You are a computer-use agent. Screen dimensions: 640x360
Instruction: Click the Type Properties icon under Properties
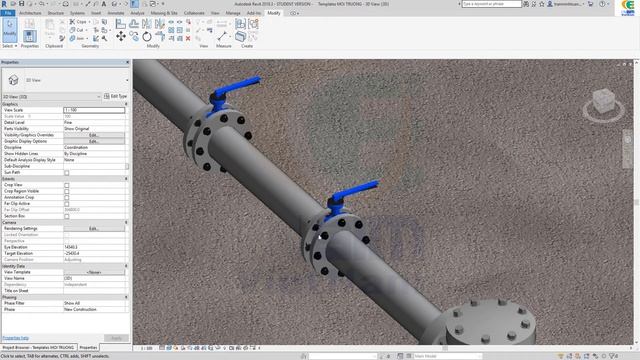click(x=29, y=24)
